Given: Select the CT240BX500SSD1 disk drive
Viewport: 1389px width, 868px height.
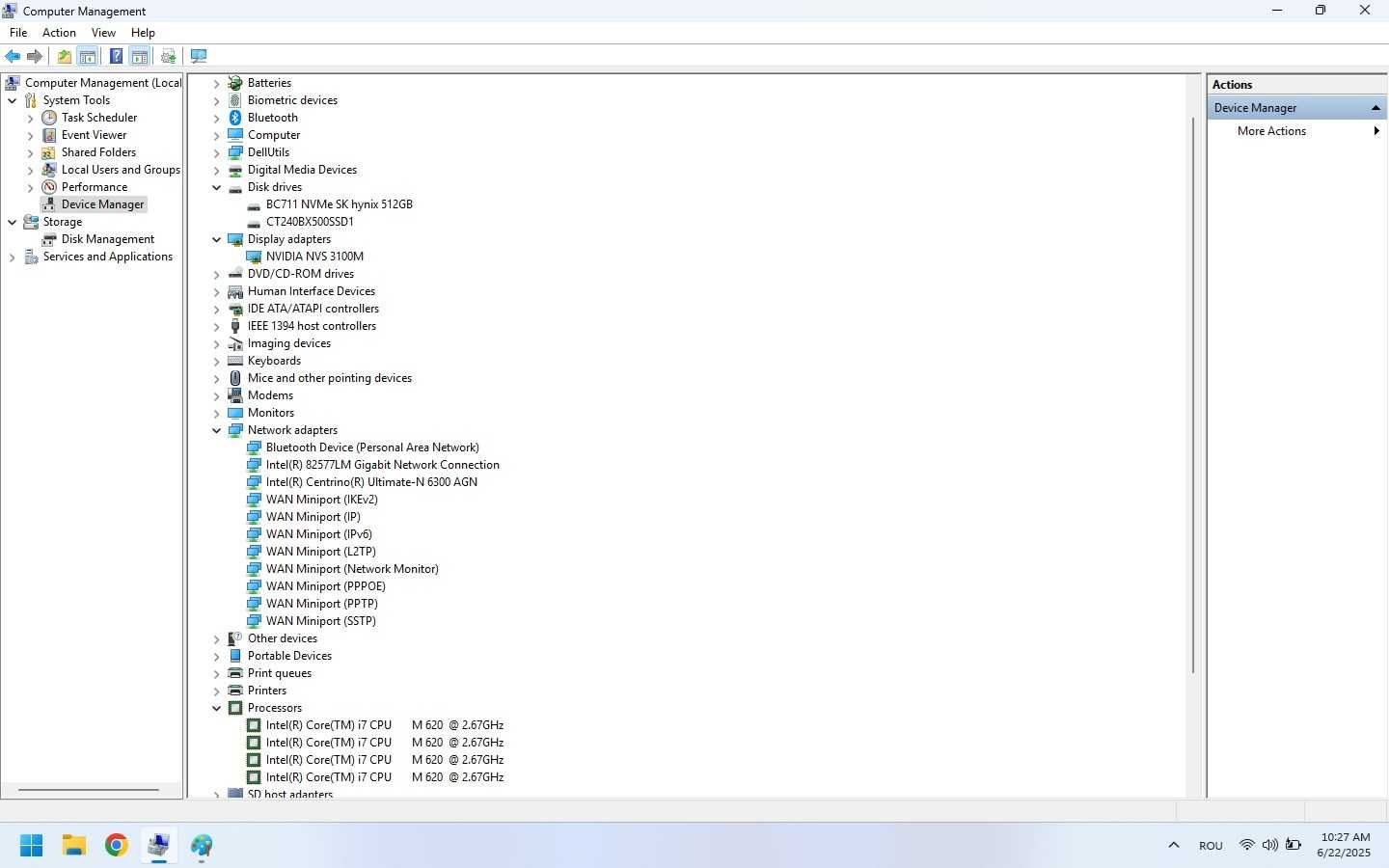Looking at the screenshot, I should pyautogui.click(x=310, y=222).
